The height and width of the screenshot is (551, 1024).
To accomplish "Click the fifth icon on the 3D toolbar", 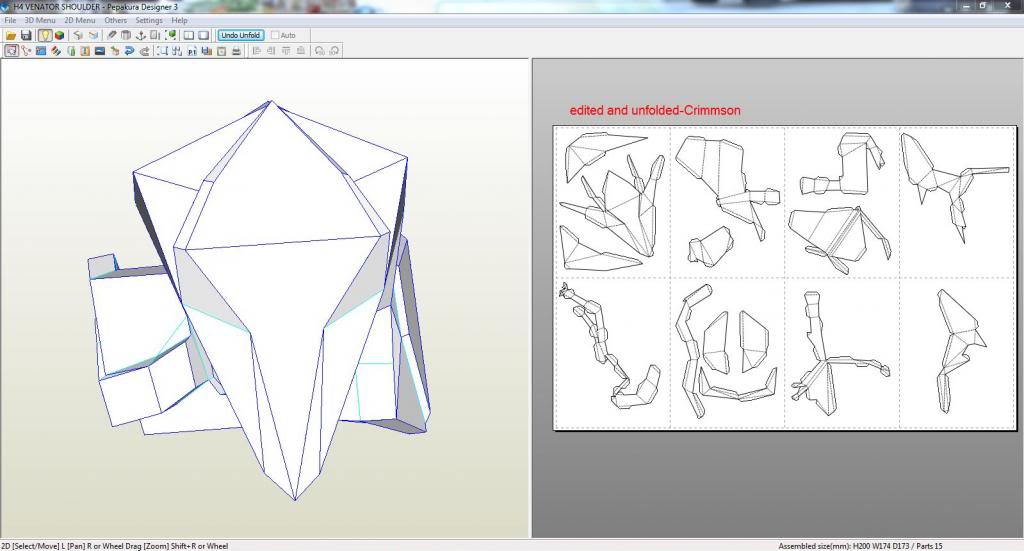I will coord(78,35).
